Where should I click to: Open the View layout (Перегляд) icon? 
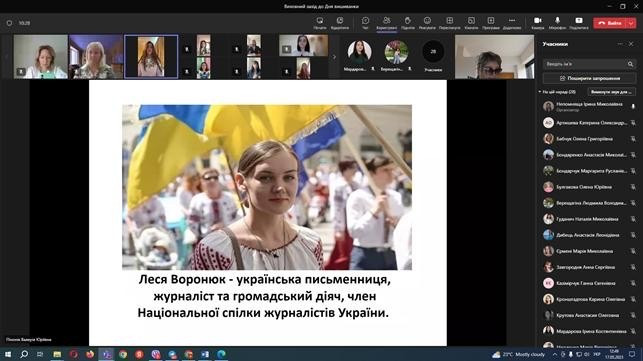(x=449, y=23)
